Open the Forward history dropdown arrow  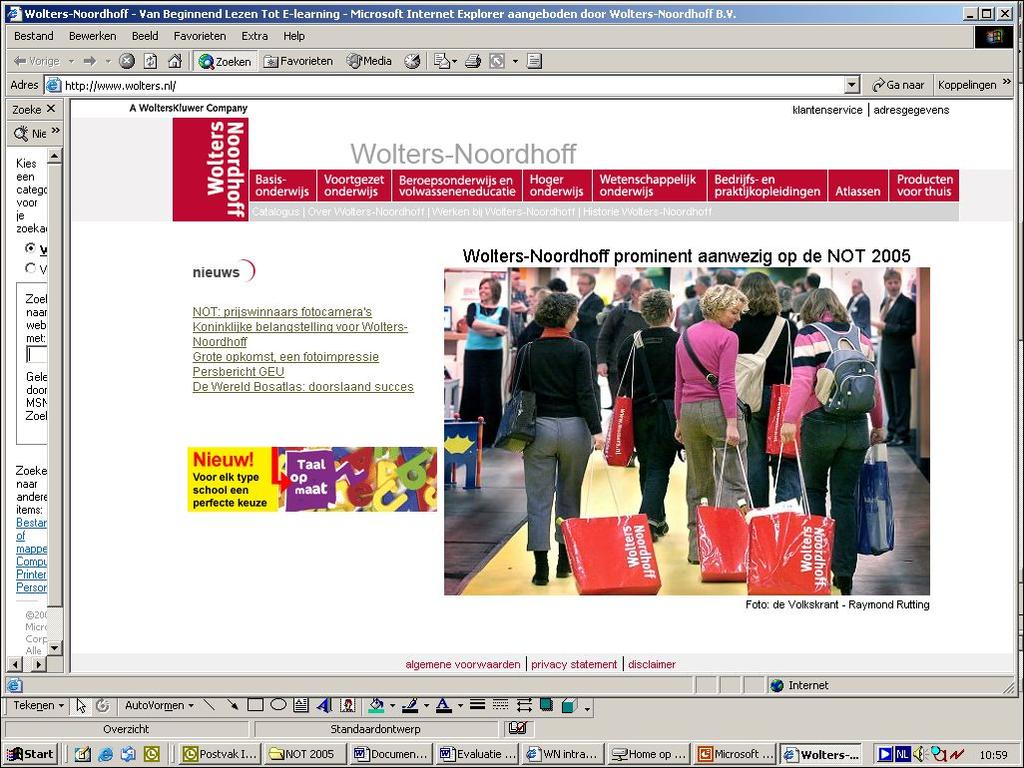pos(108,61)
